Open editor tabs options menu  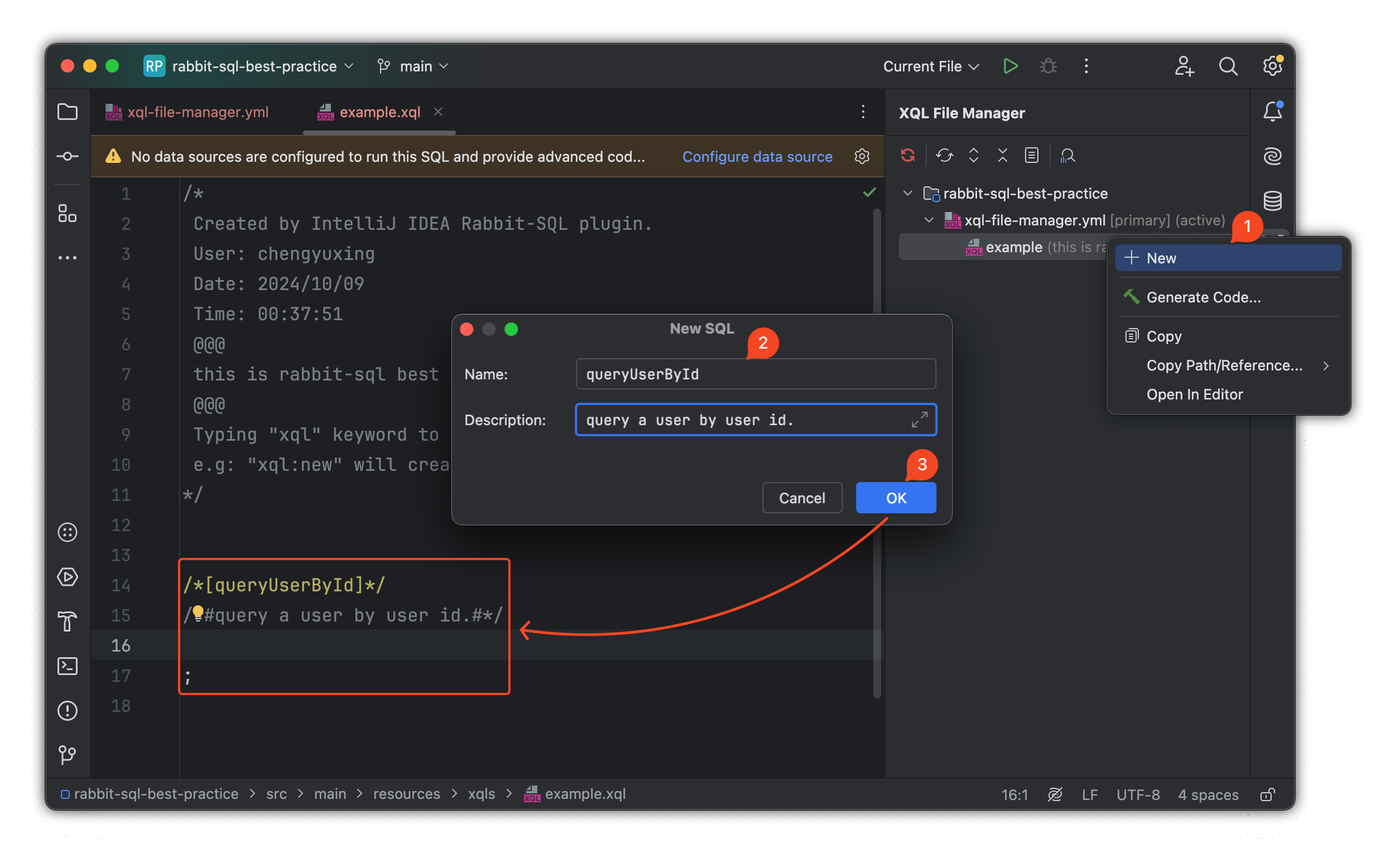click(863, 112)
